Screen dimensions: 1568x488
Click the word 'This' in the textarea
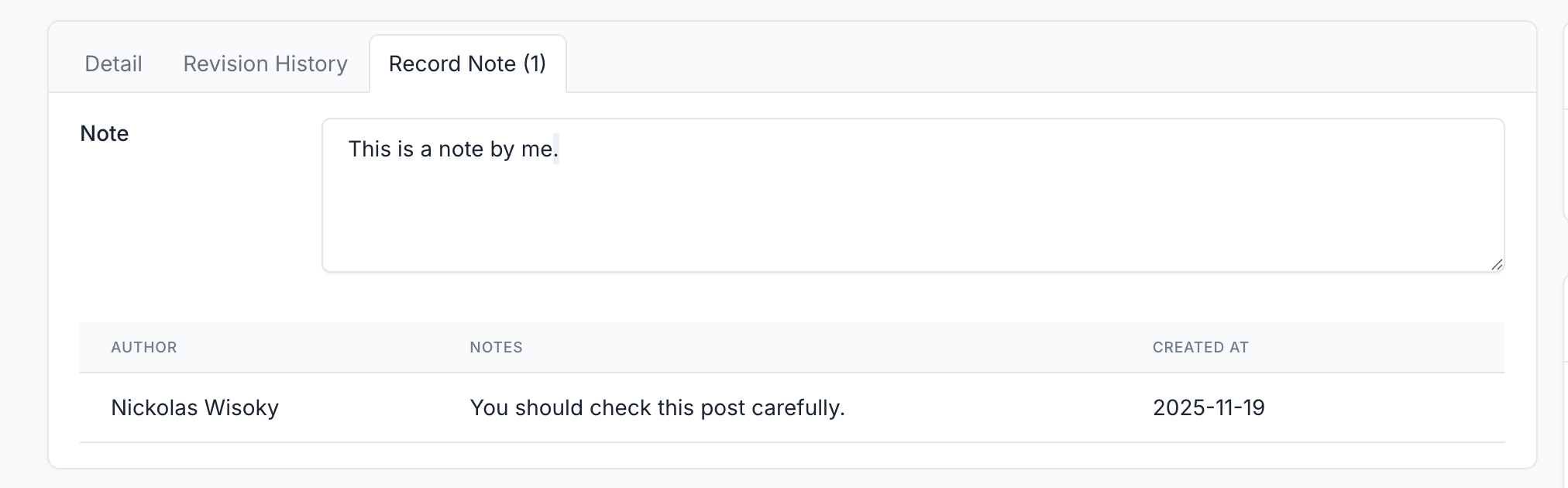pyautogui.click(x=370, y=149)
